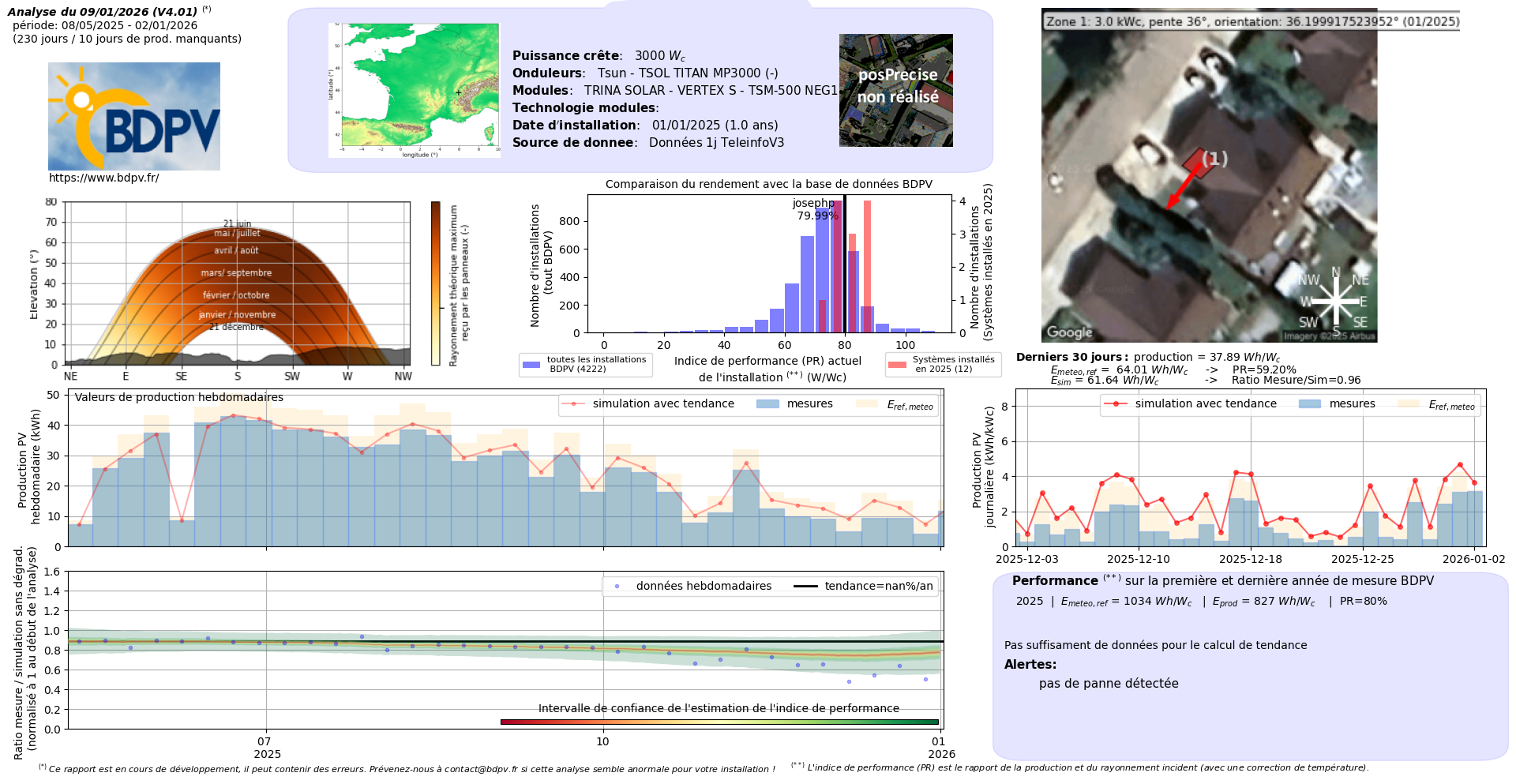
Task: Click the posPrecise non réalisé image
Action: (896, 90)
